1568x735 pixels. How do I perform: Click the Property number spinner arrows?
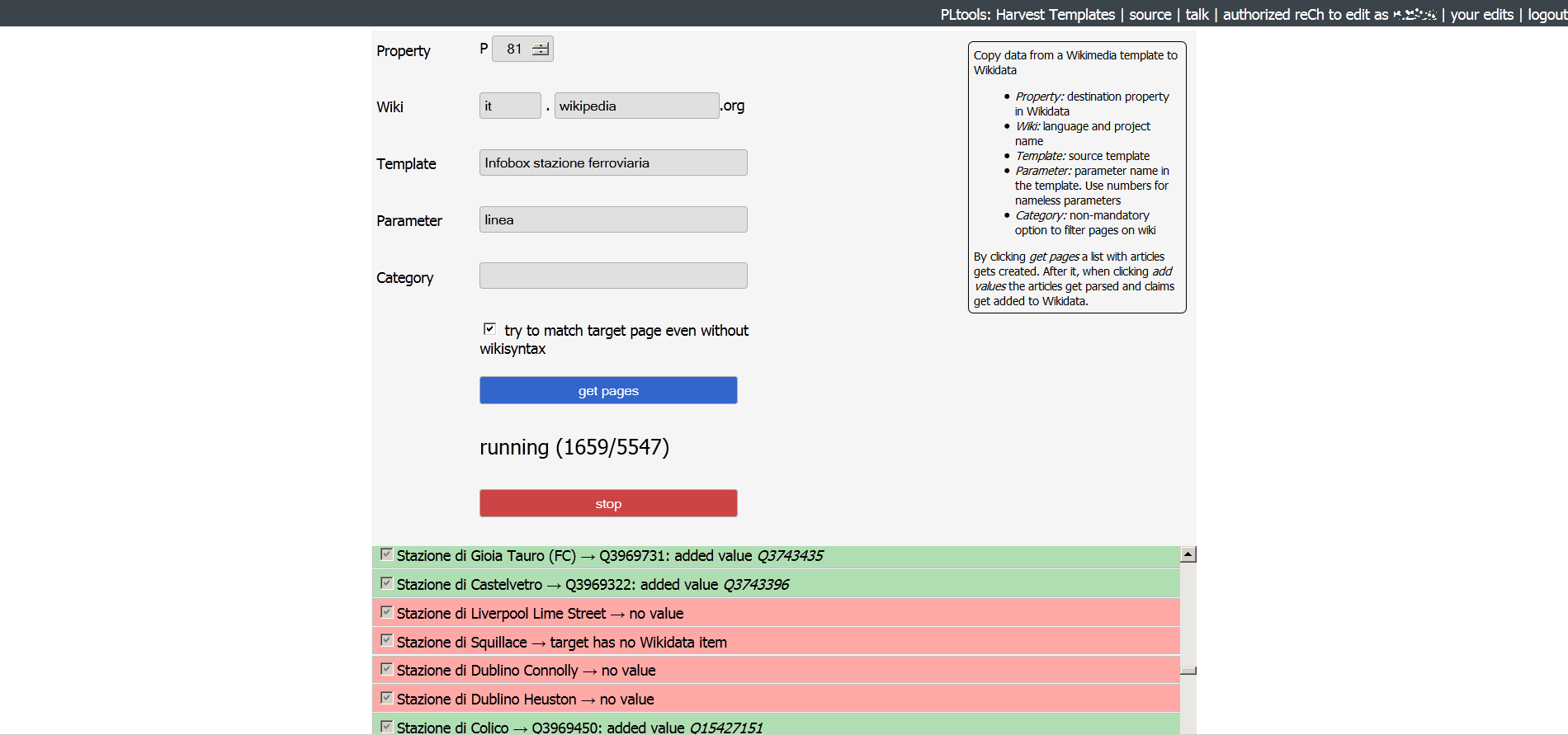tap(541, 49)
